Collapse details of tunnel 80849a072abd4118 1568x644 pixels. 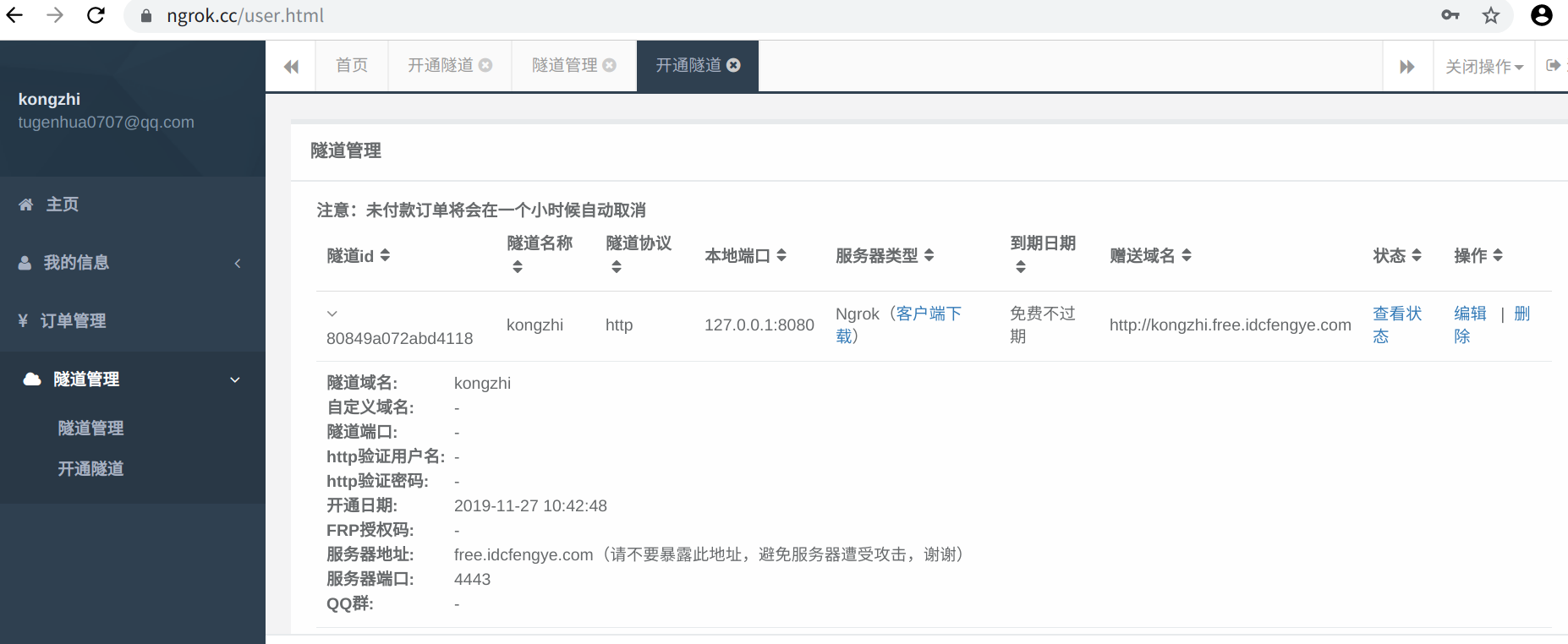332,314
